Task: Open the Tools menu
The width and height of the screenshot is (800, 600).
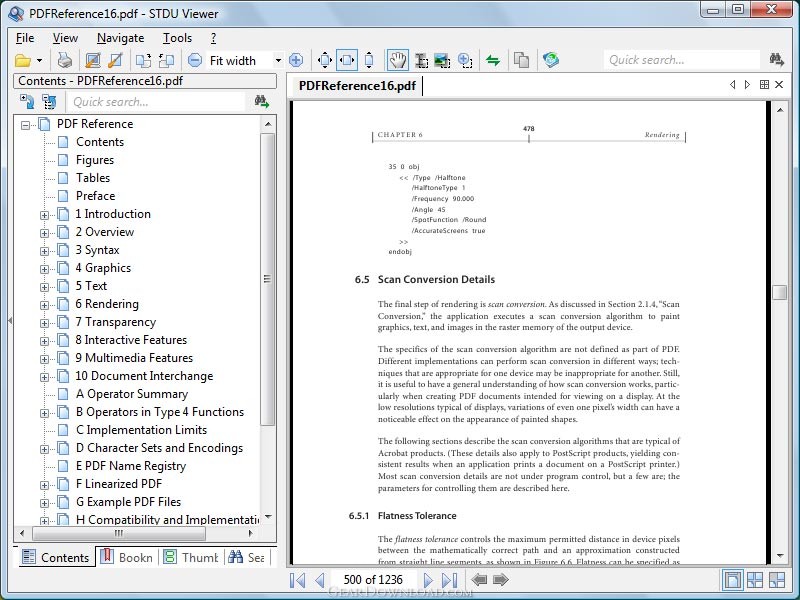Action: point(177,38)
